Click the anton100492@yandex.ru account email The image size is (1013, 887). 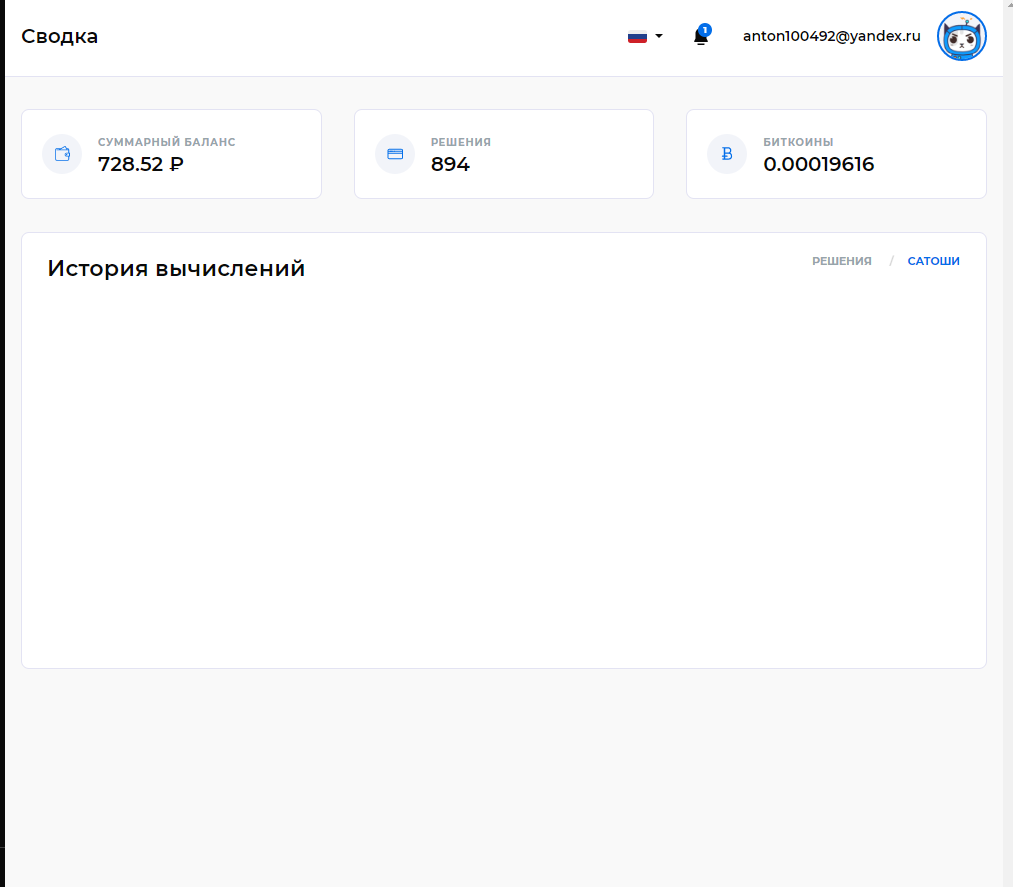click(831, 36)
